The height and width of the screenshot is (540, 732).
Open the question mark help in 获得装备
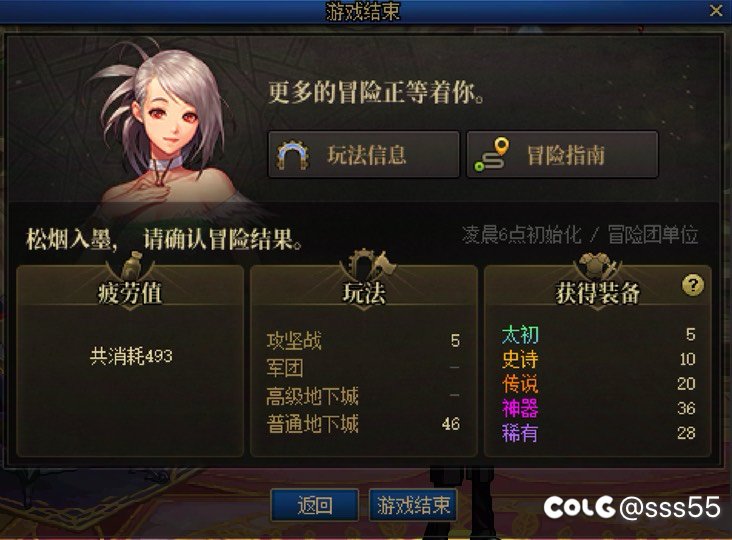tap(693, 285)
